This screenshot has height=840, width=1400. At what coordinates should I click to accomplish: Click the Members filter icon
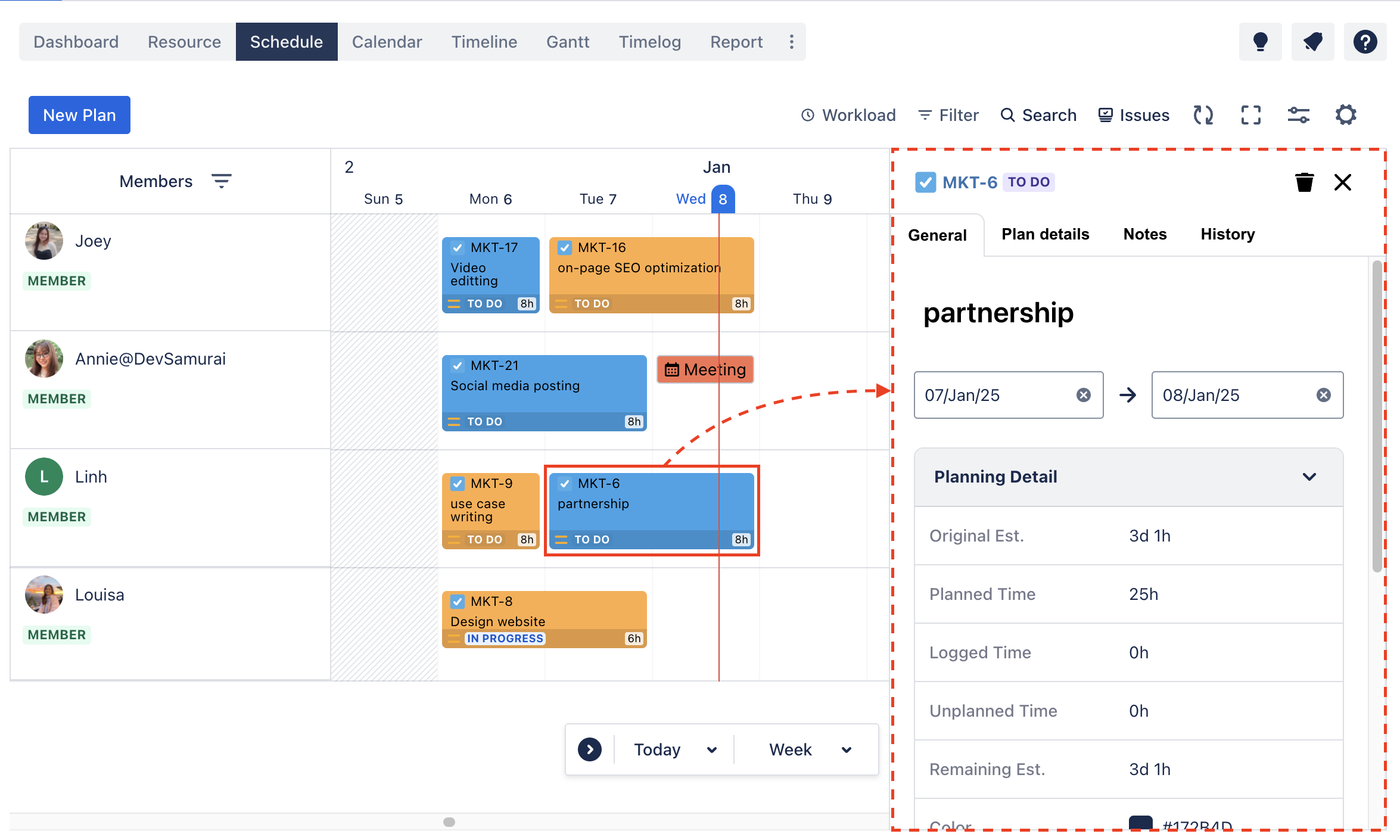[x=222, y=181]
